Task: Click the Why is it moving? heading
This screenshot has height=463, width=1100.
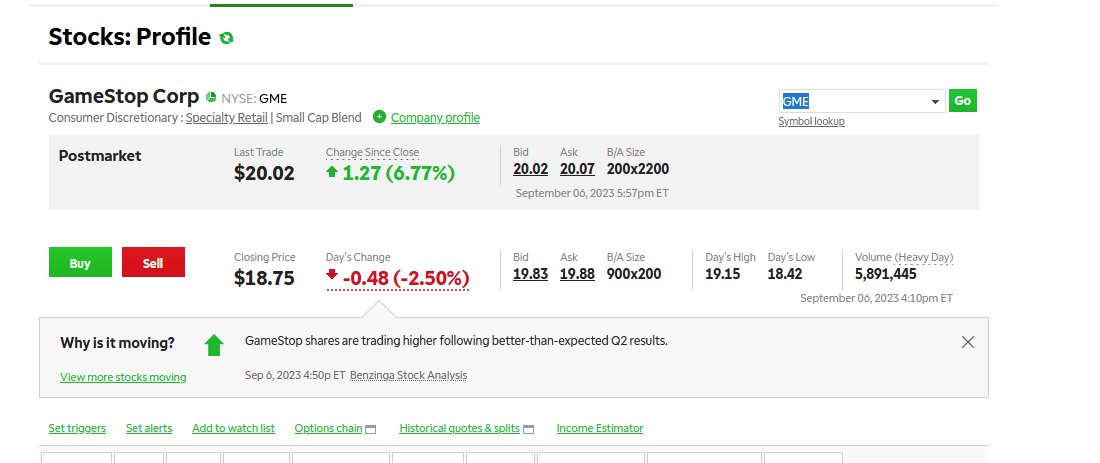Action: pos(118,343)
